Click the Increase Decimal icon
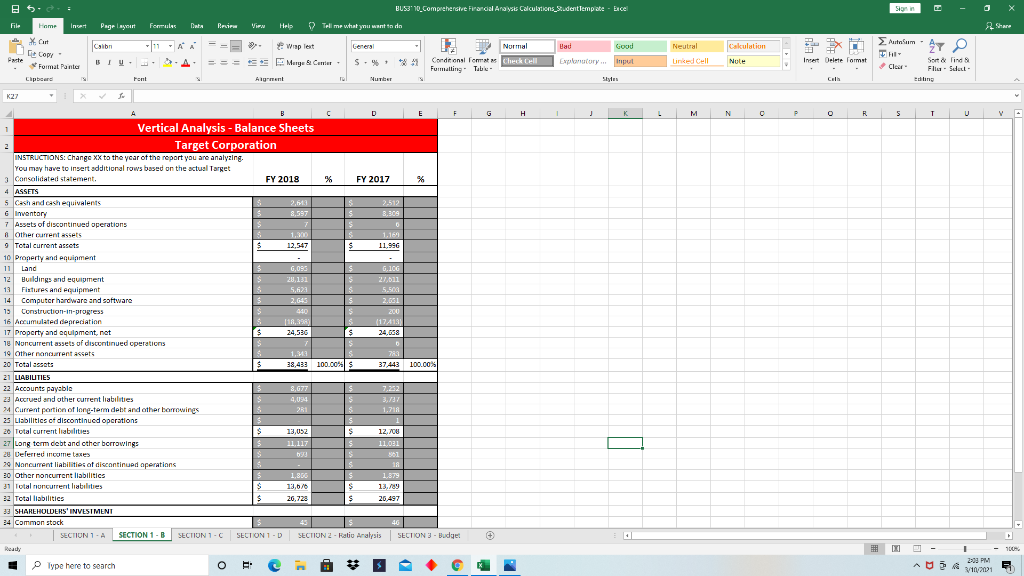The width and height of the screenshot is (1024, 576). pyautogui.click(x=402, y=63)
